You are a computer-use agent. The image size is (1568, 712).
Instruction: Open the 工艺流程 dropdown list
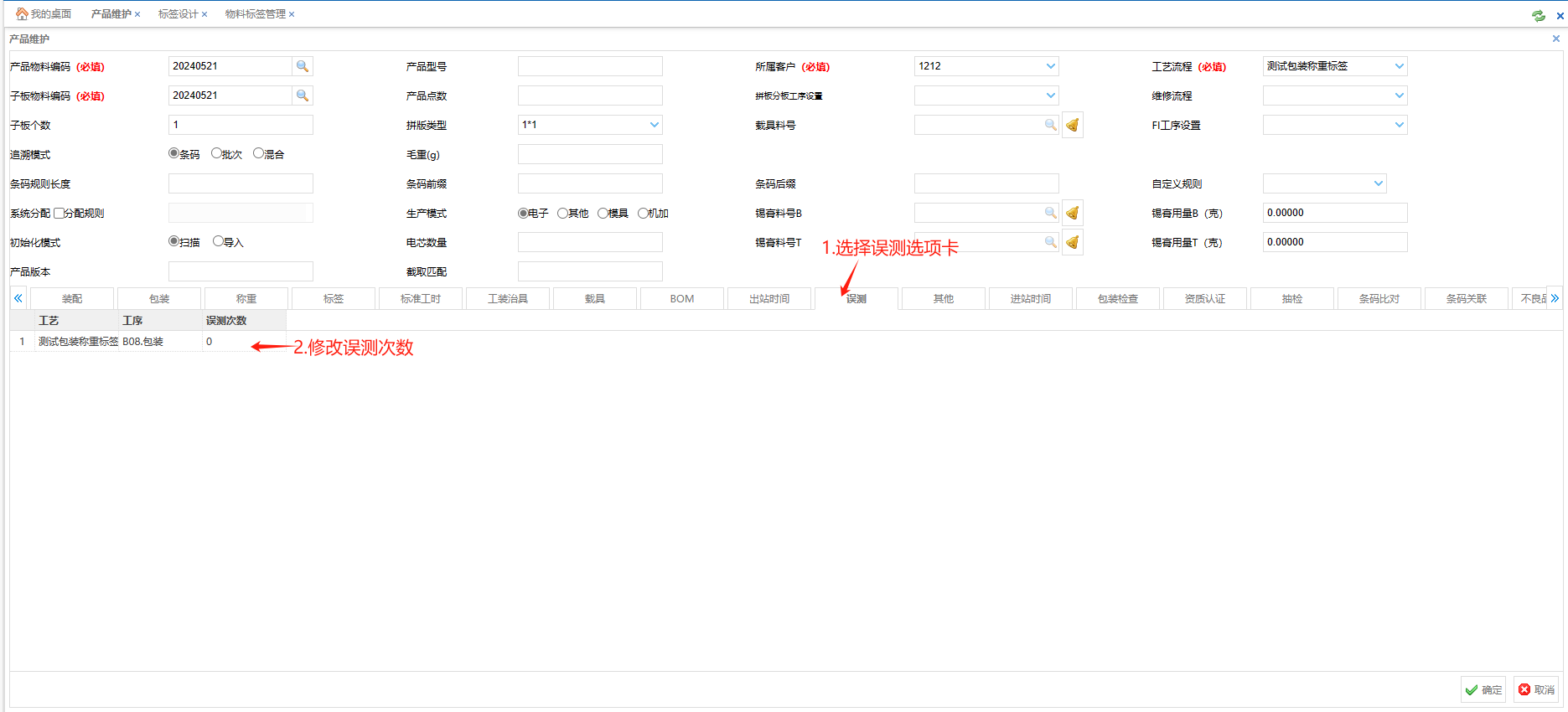pyautogui.click(x=1399, y=66)
